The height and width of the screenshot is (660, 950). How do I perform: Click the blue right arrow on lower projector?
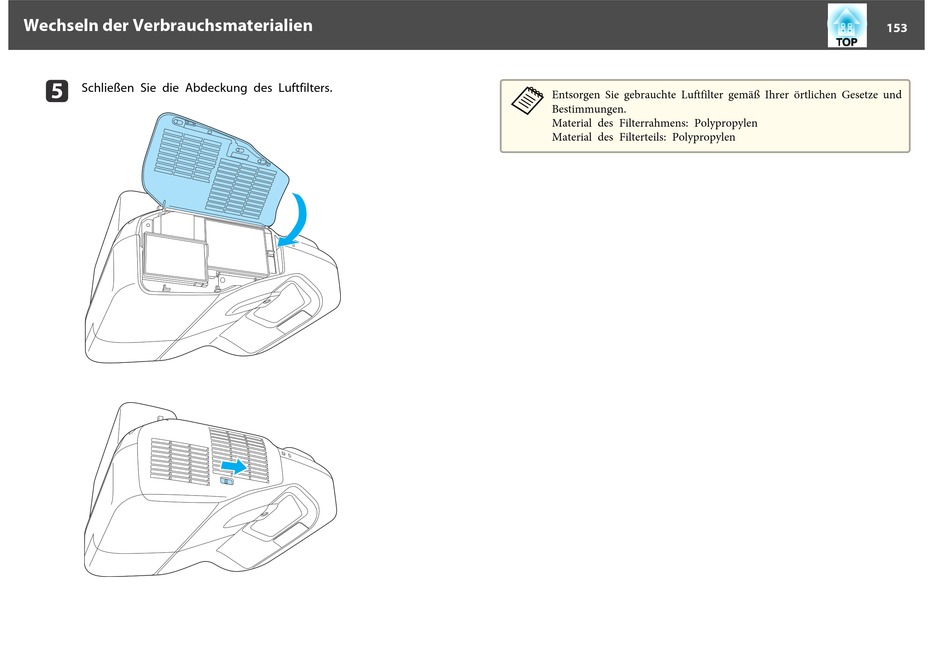coord(234,467)
